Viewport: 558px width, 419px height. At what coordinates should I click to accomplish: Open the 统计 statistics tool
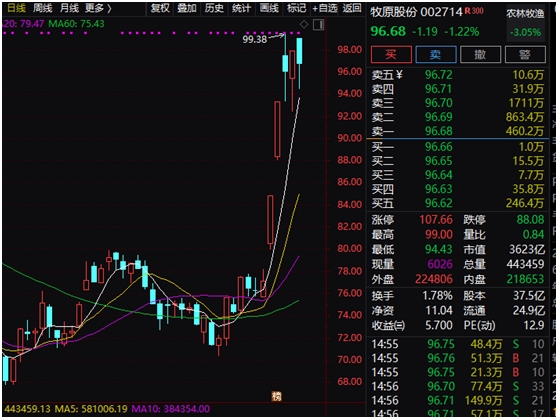pos(241,8)
